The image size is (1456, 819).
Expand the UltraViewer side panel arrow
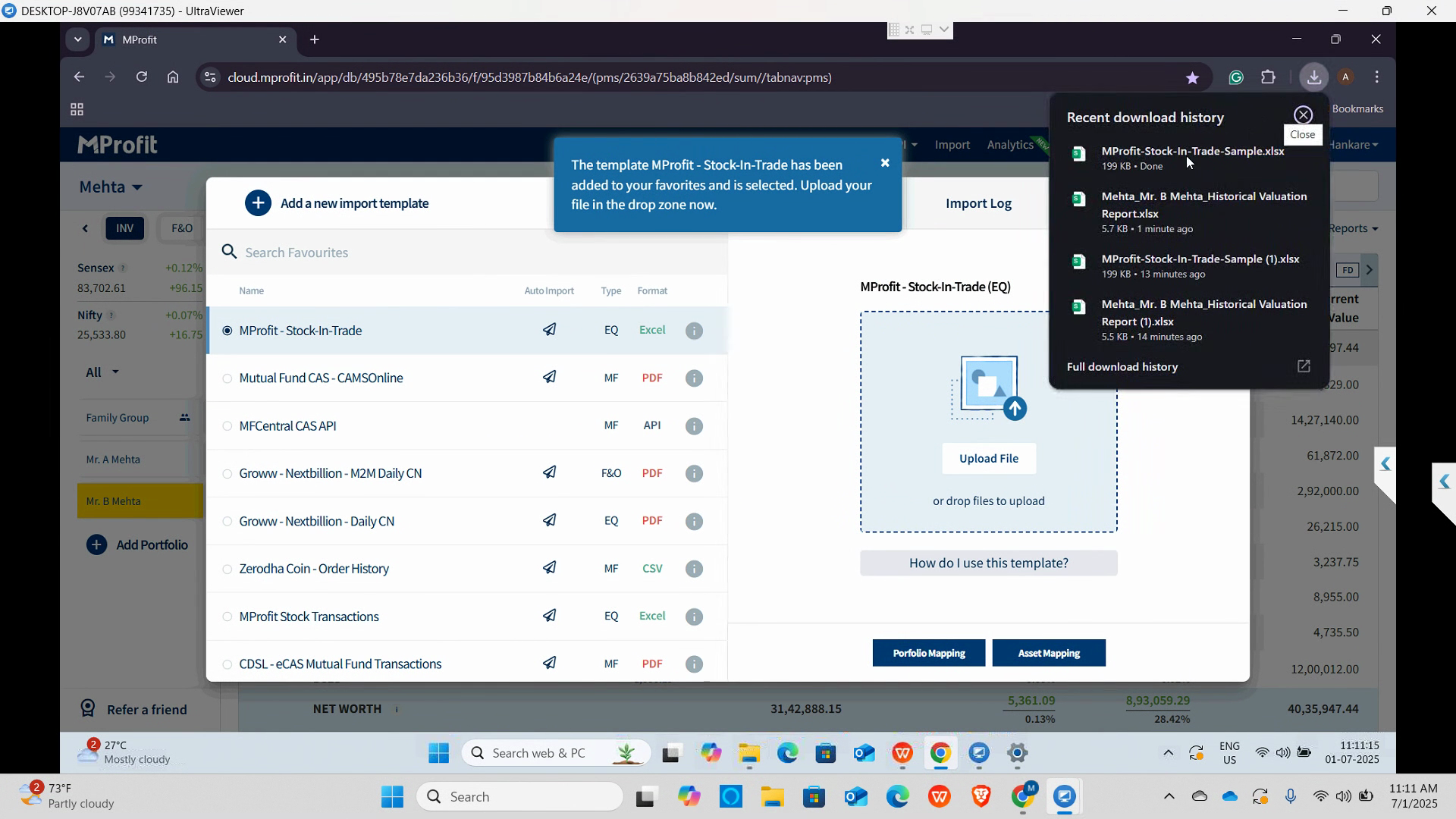1444,482
